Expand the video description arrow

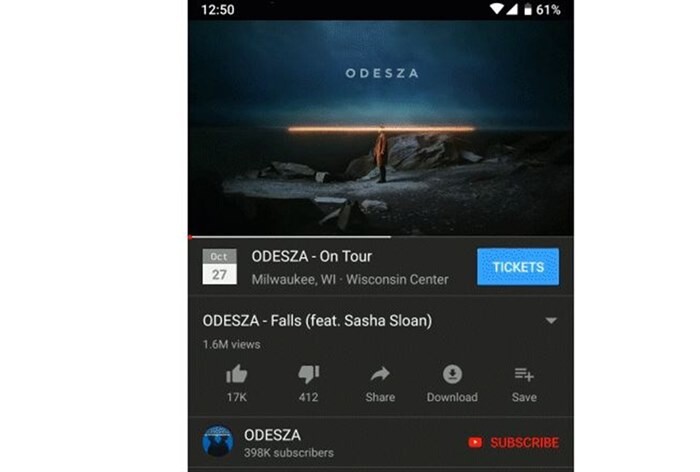click(x=551, y=321)
